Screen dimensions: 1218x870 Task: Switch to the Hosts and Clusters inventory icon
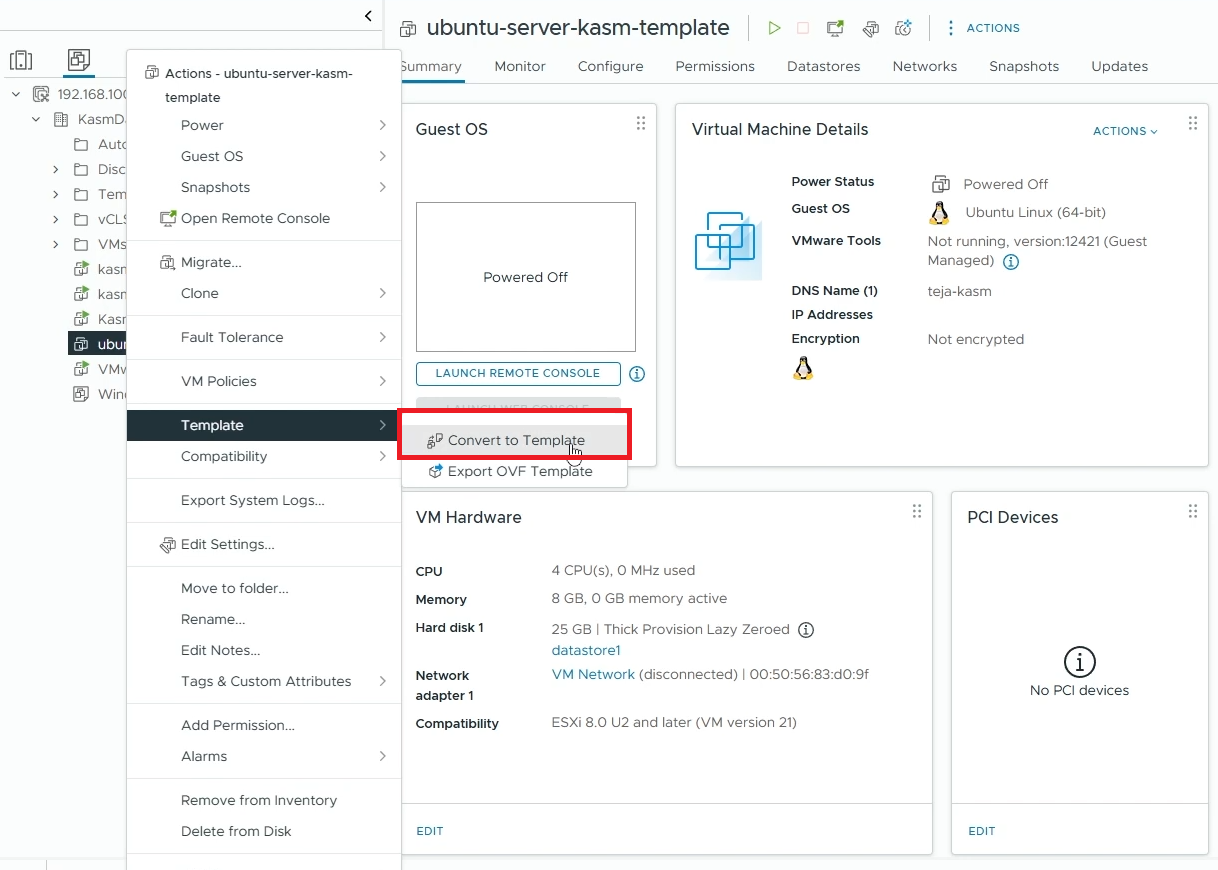21,60
